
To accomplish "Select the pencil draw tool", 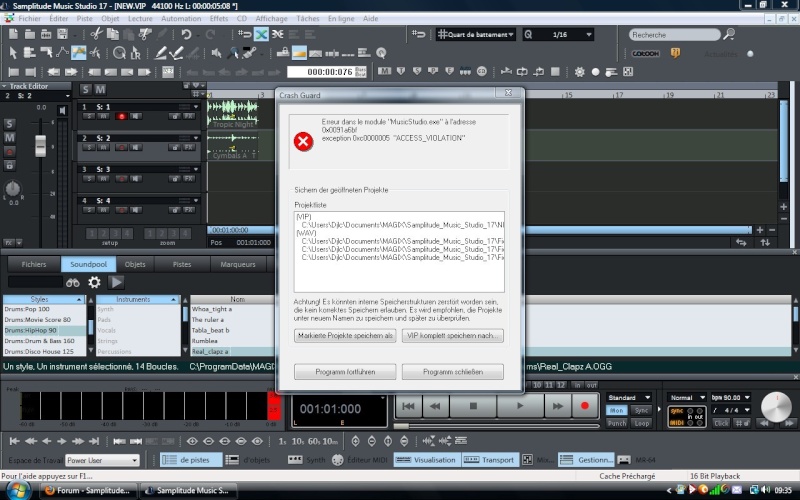I will coord(161,53).
